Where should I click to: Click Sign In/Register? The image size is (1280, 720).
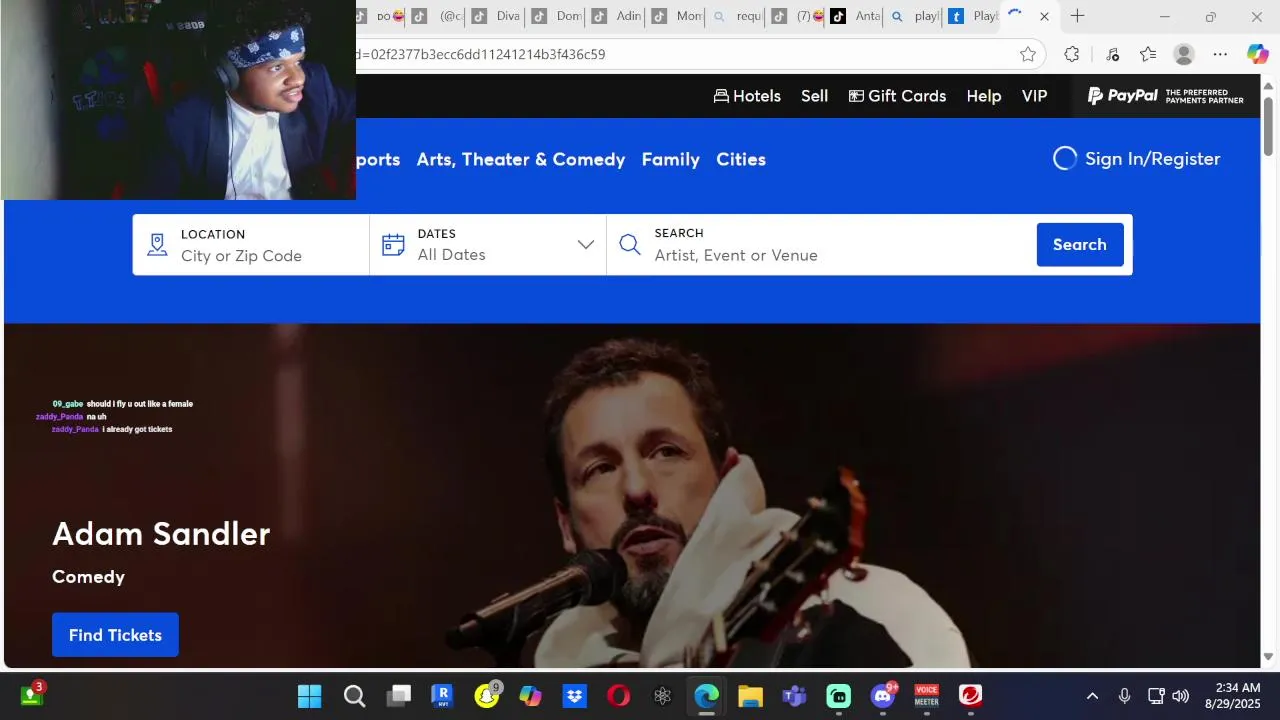tap(1137, 159)
